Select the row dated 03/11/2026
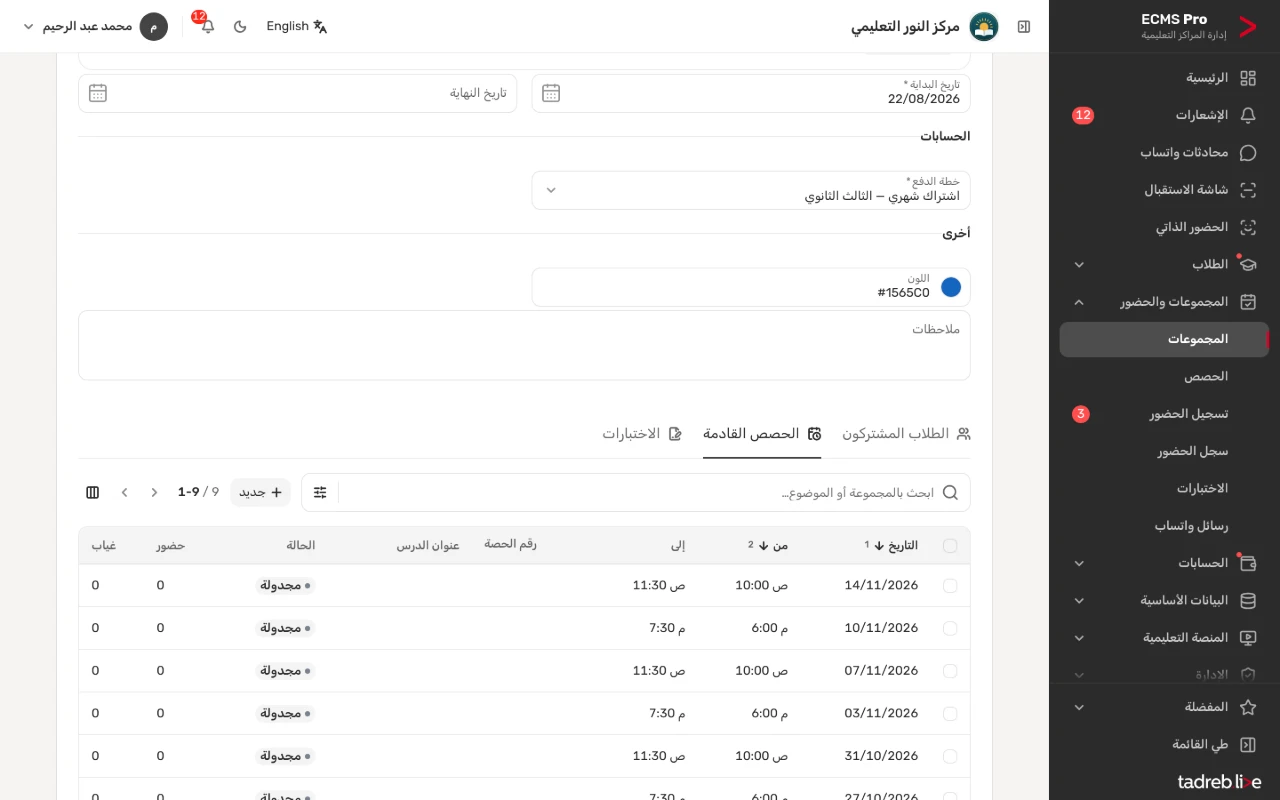The width and height of the screenshot is (1280, 800). pyautogui.click(x=950, y=714)
